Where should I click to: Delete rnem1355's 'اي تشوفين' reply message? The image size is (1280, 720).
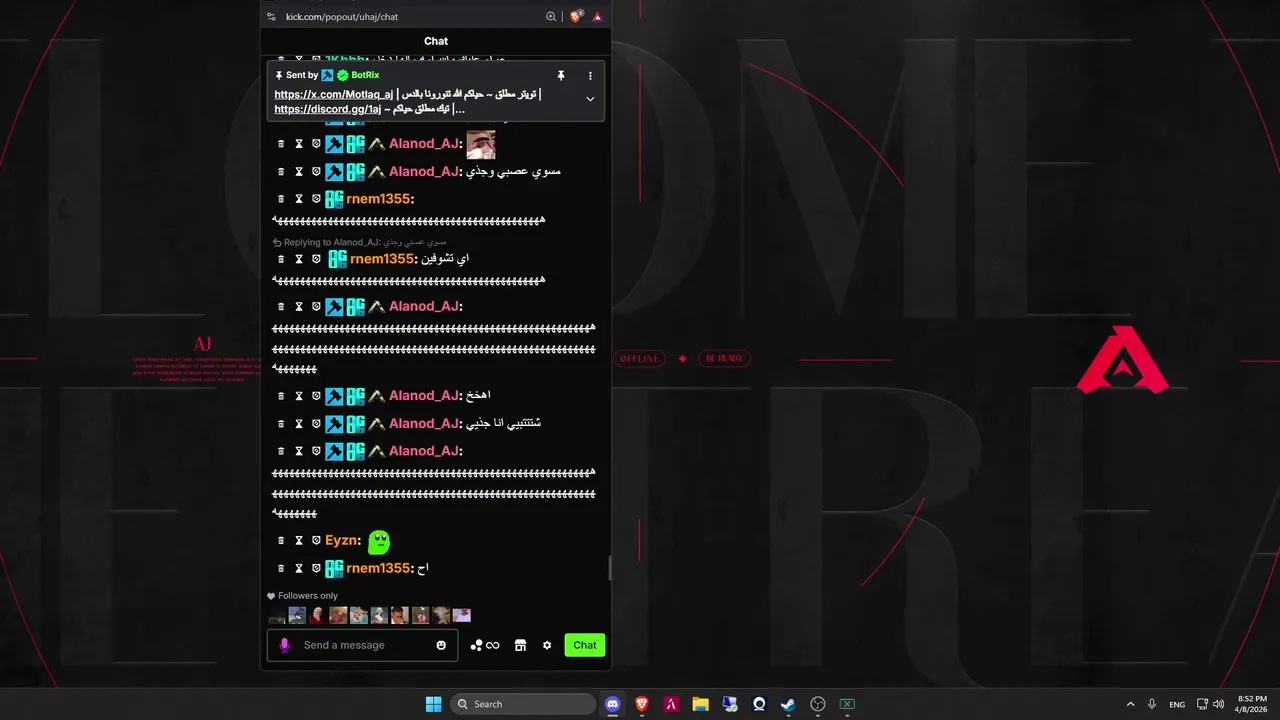click(x=281, y=259)
